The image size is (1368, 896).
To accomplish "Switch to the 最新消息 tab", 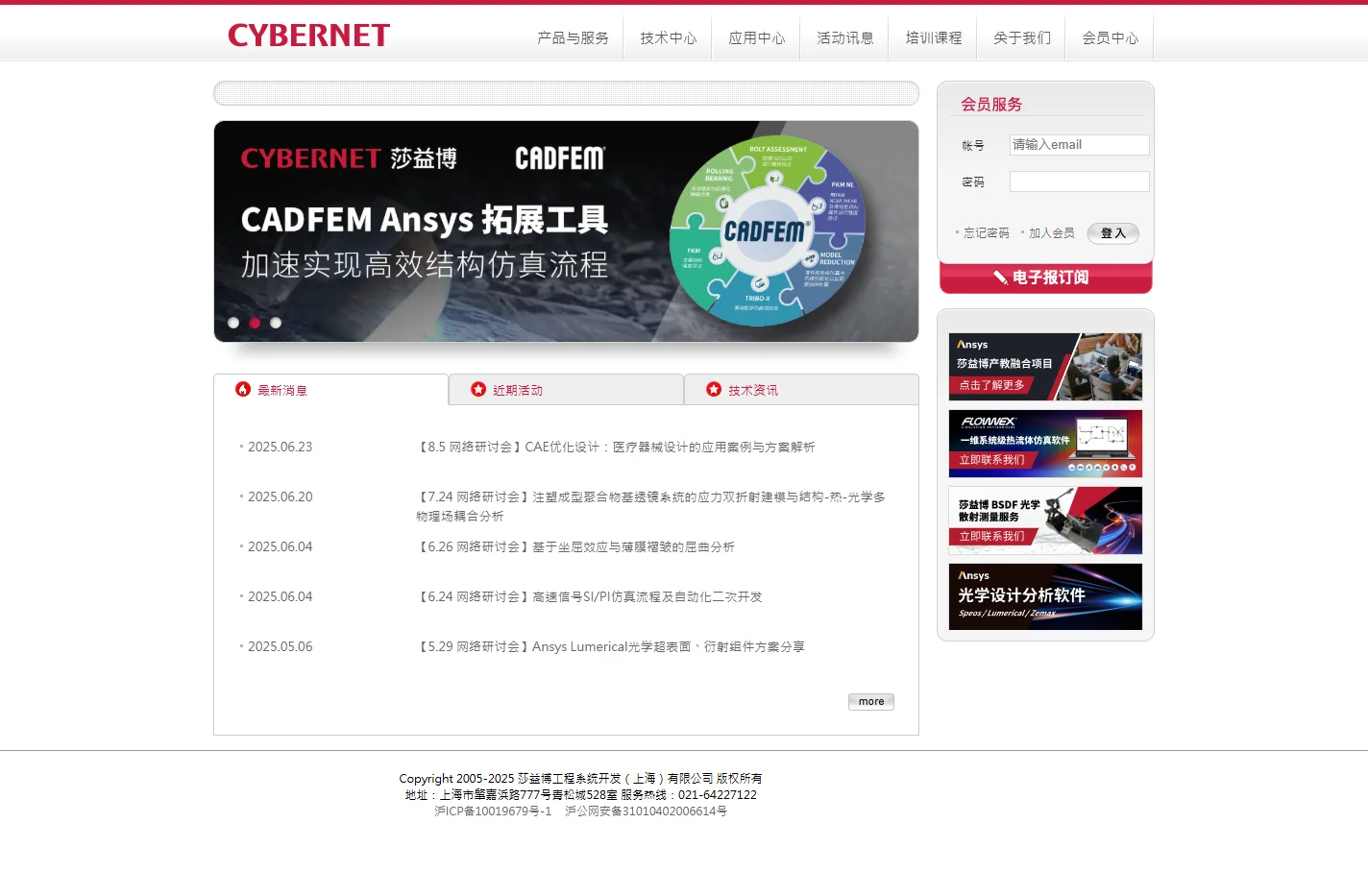I will [x=330, y=390].
